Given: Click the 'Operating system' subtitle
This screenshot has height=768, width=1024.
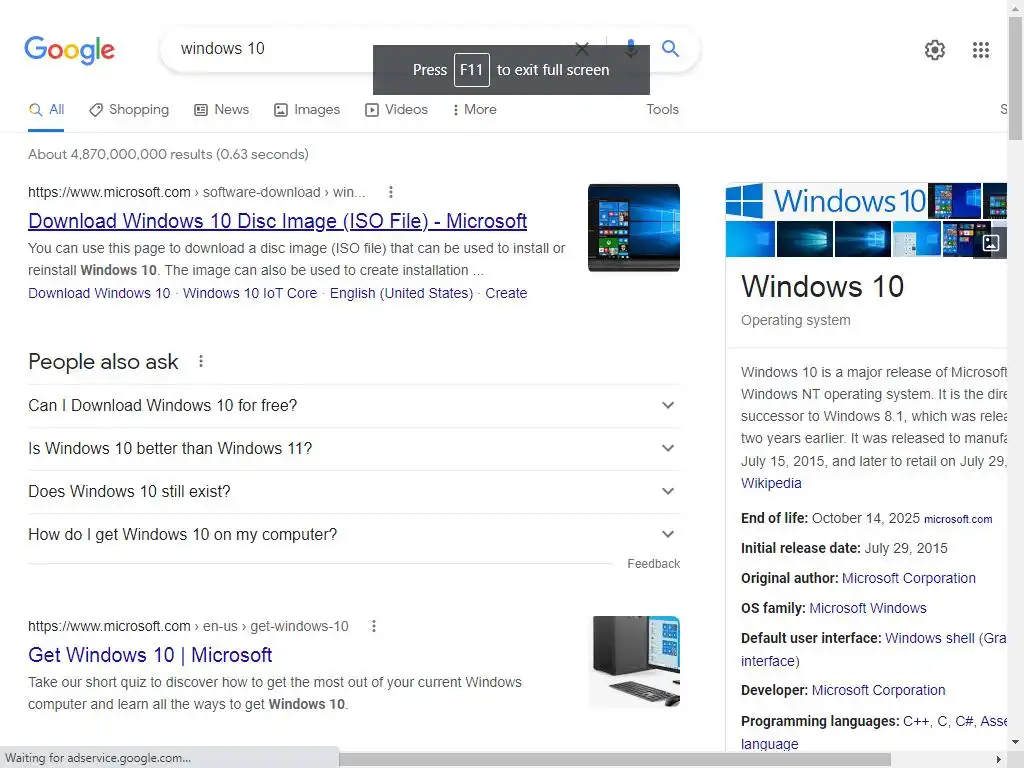Looking at the screenshot, I should [x=795, y=321].
